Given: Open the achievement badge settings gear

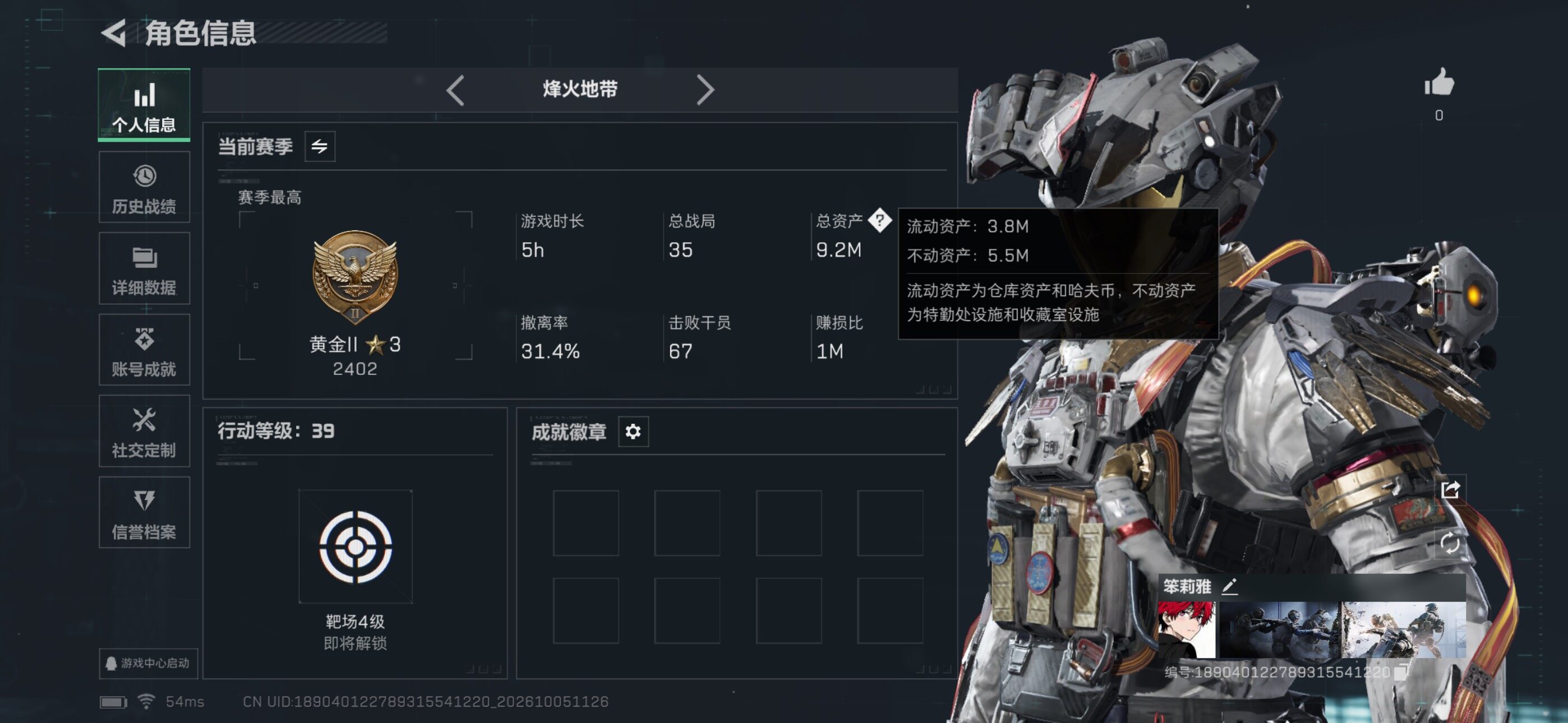Looking at the screenshot, I should [633, 432].
